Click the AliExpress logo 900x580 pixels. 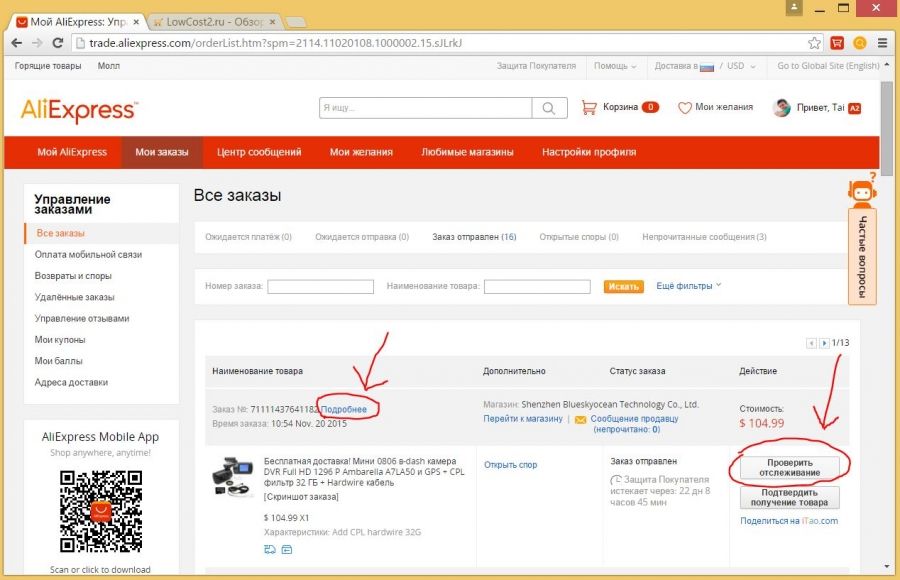(x=78, y=110)
